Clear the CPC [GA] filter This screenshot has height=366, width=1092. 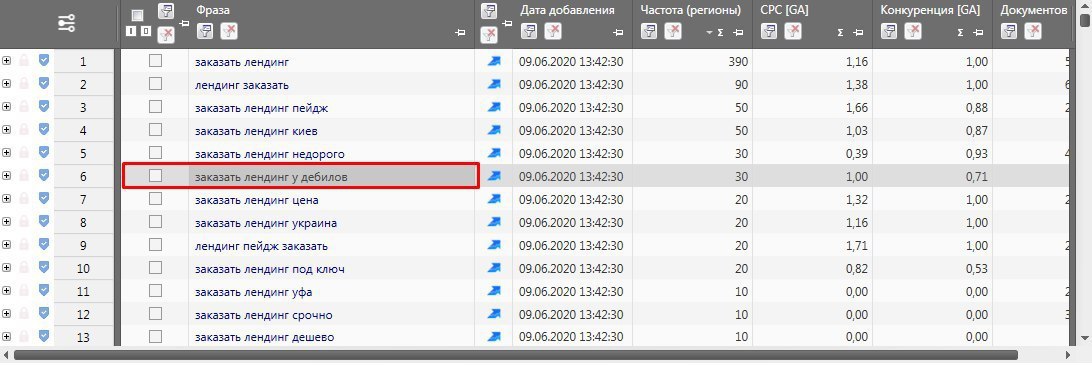[793, 31]
